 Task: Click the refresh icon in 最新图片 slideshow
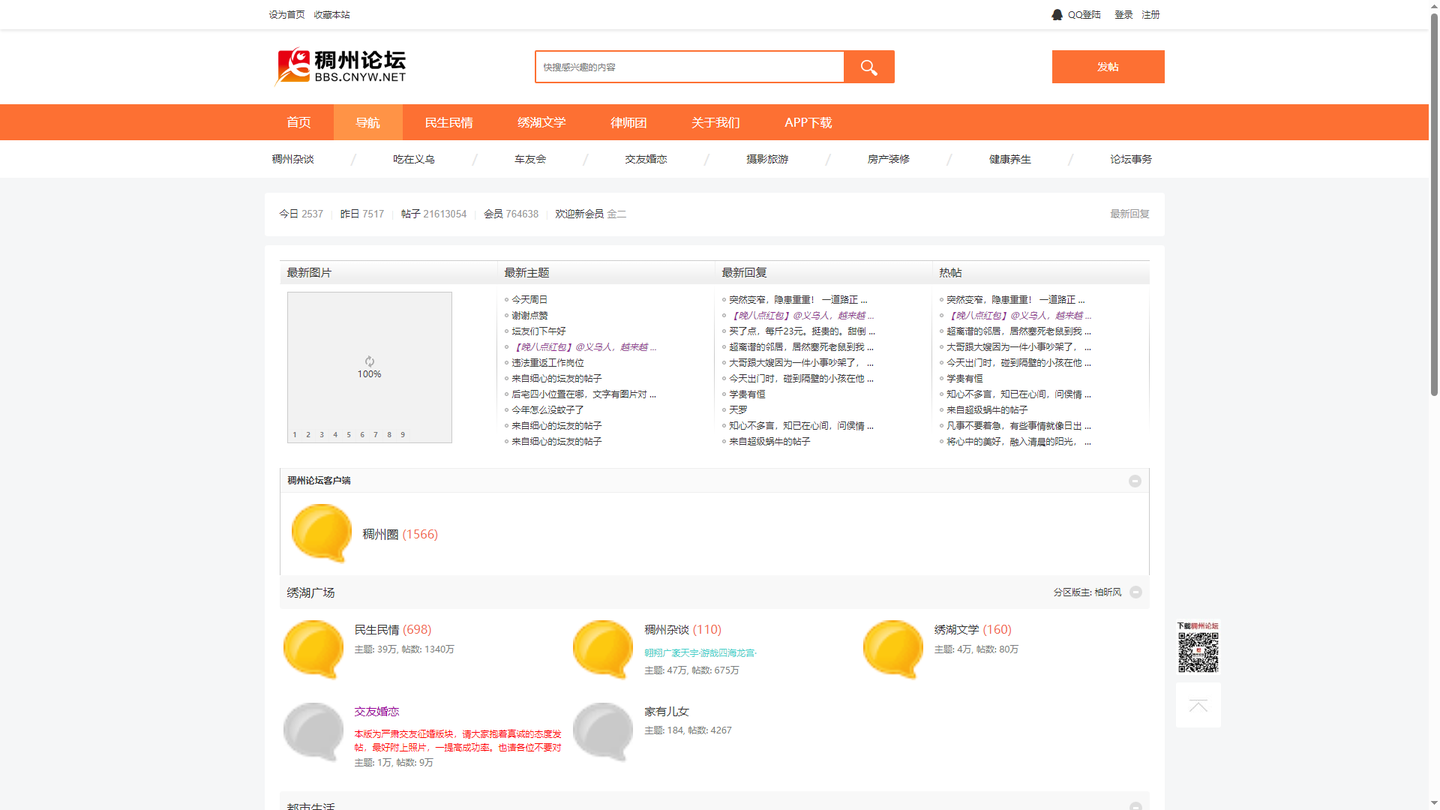coord(369,361)
